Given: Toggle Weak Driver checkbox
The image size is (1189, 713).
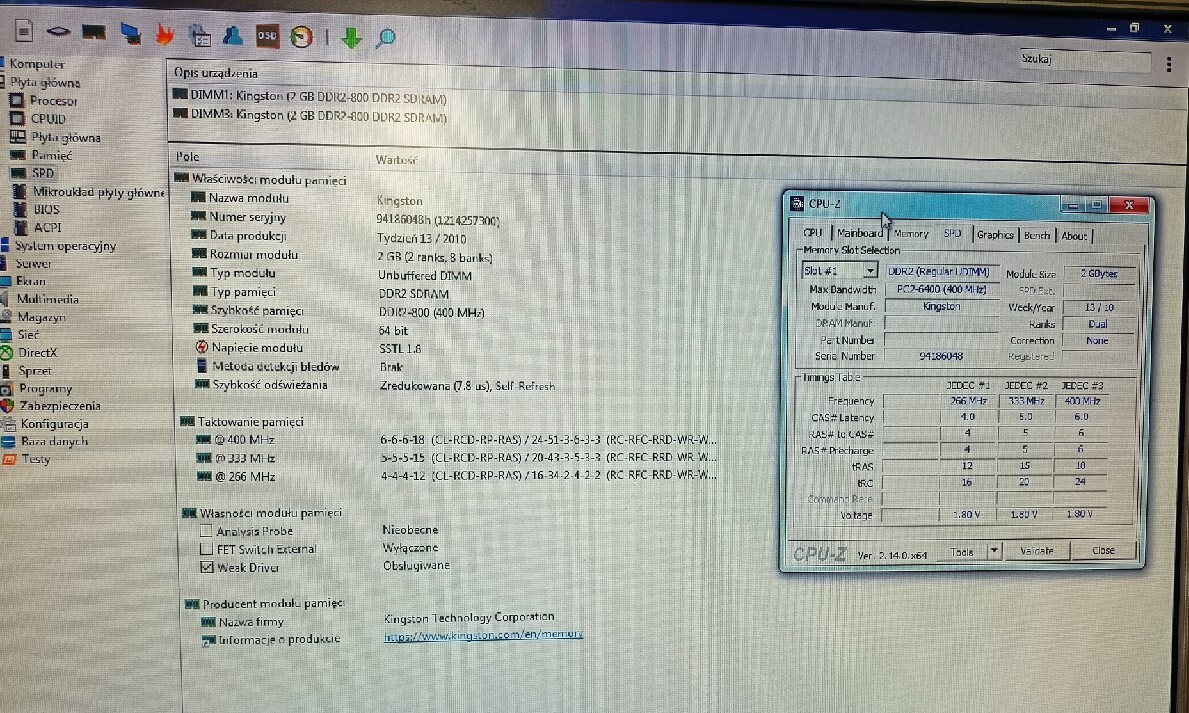Looking at the screenshot, I should [x=207, y=567].
